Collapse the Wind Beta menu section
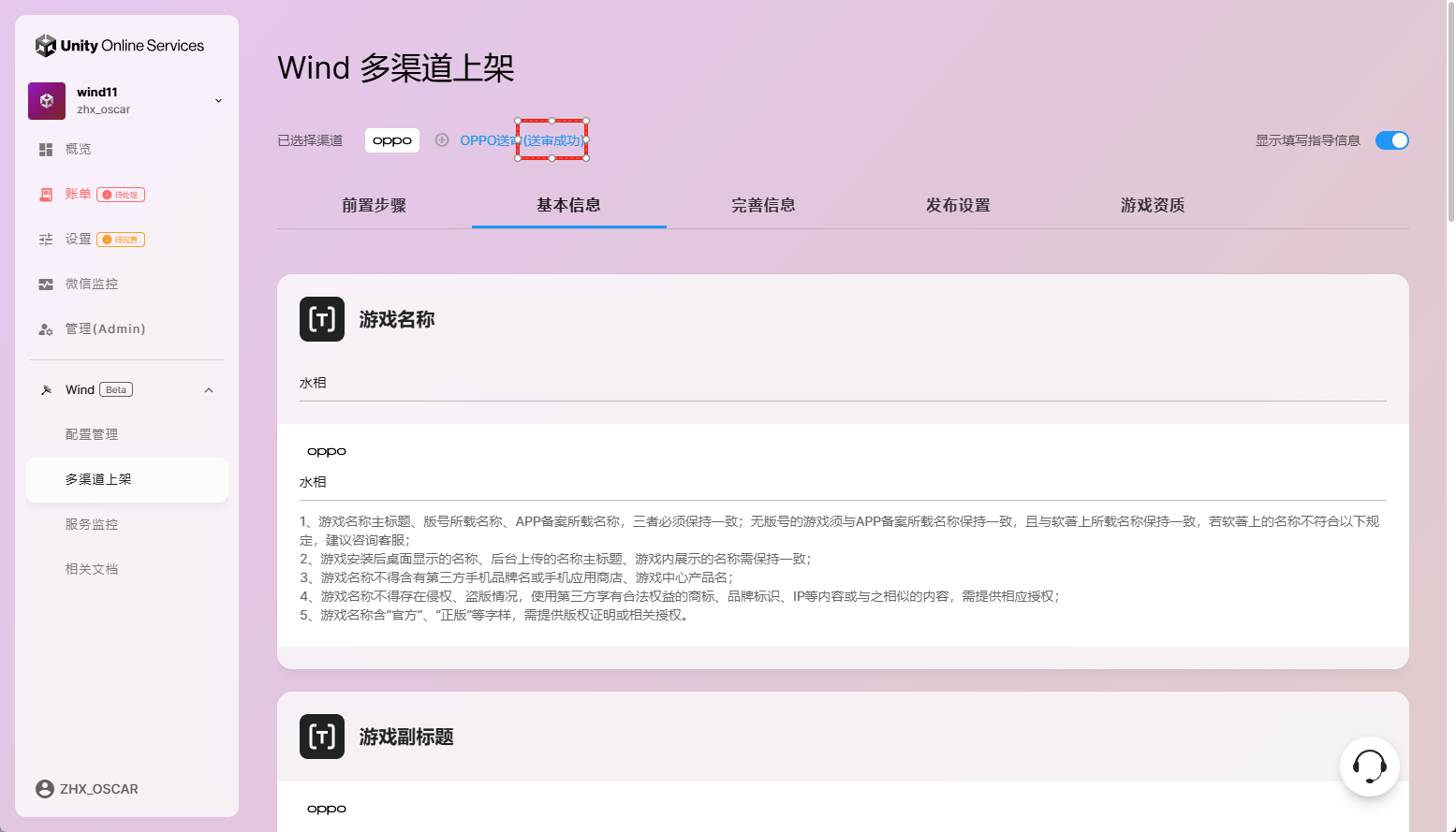1456x832 pixels. (x=209, y=390)
